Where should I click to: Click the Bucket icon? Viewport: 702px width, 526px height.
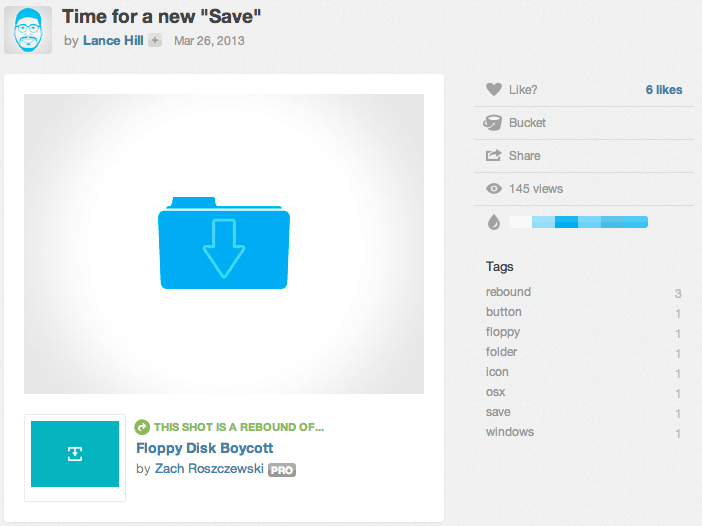click(x=493, y=123)
